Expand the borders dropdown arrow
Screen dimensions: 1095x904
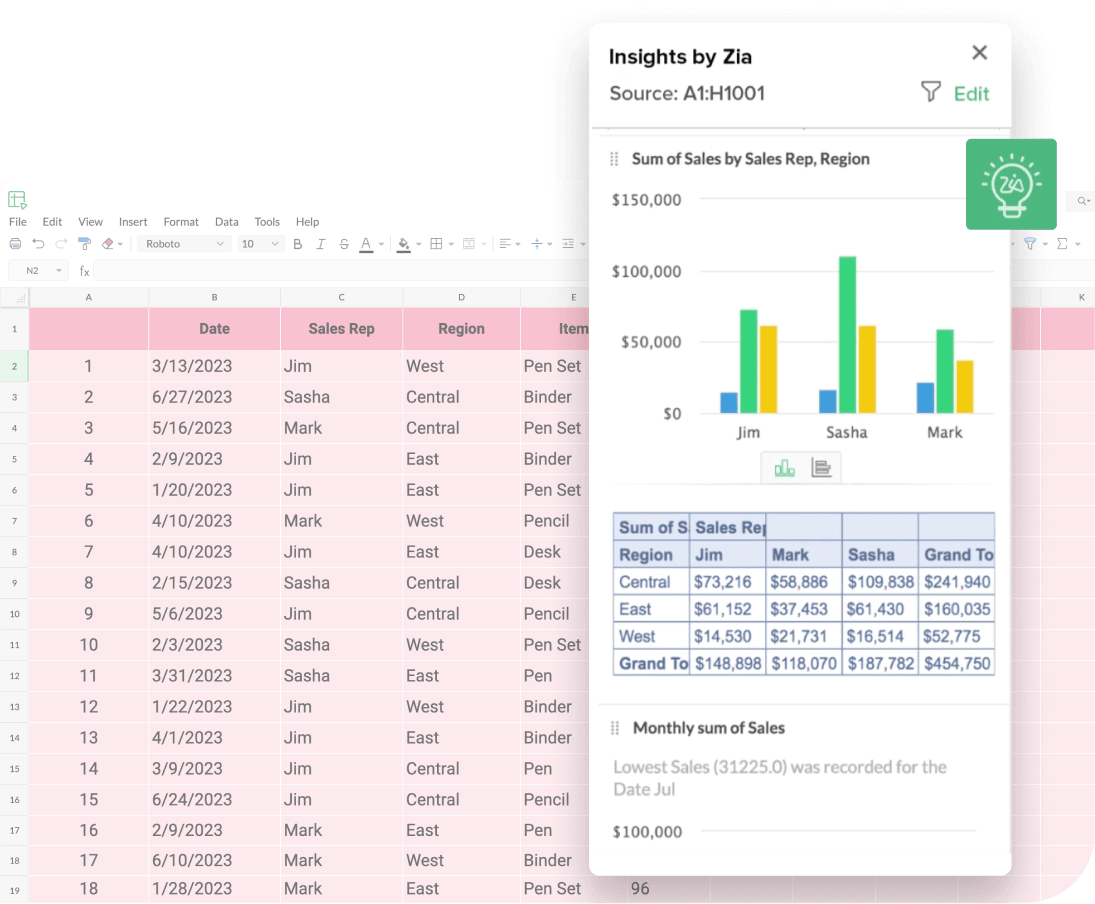point(451,245)
